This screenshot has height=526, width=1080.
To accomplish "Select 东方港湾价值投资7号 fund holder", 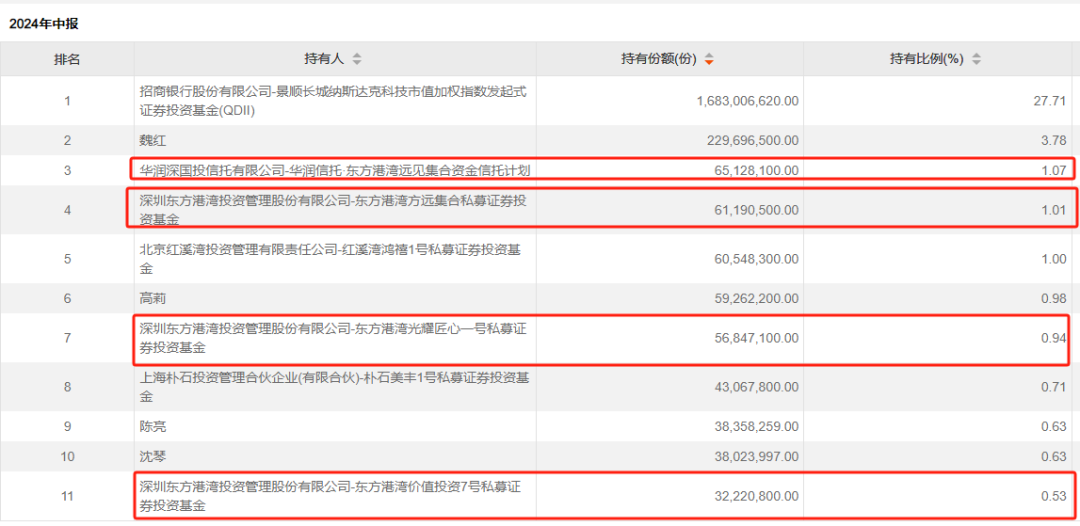I will (333, 496).
